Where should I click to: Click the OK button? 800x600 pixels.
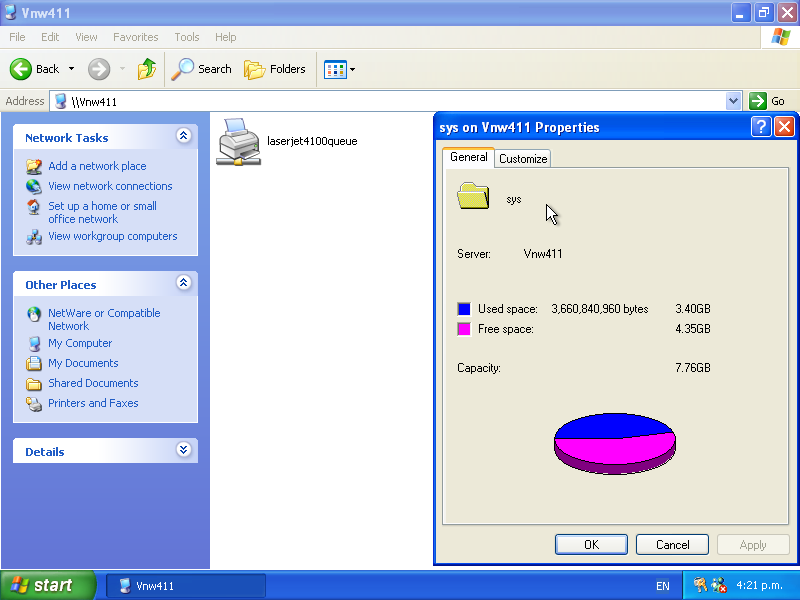coord(591,544)
